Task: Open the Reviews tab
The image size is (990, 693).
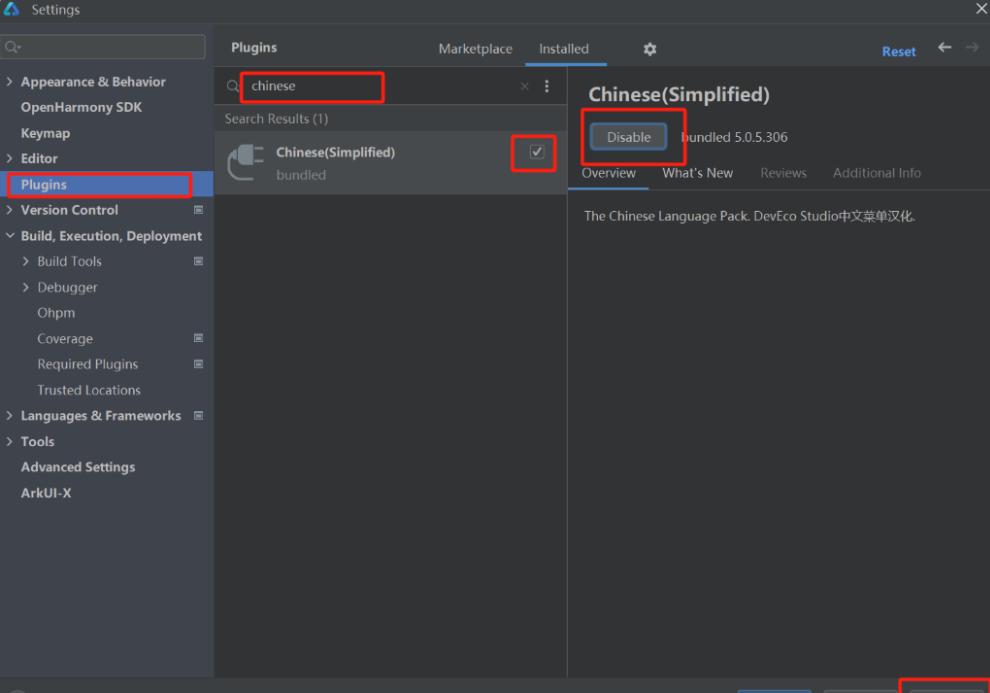Action: click(784, 173)
